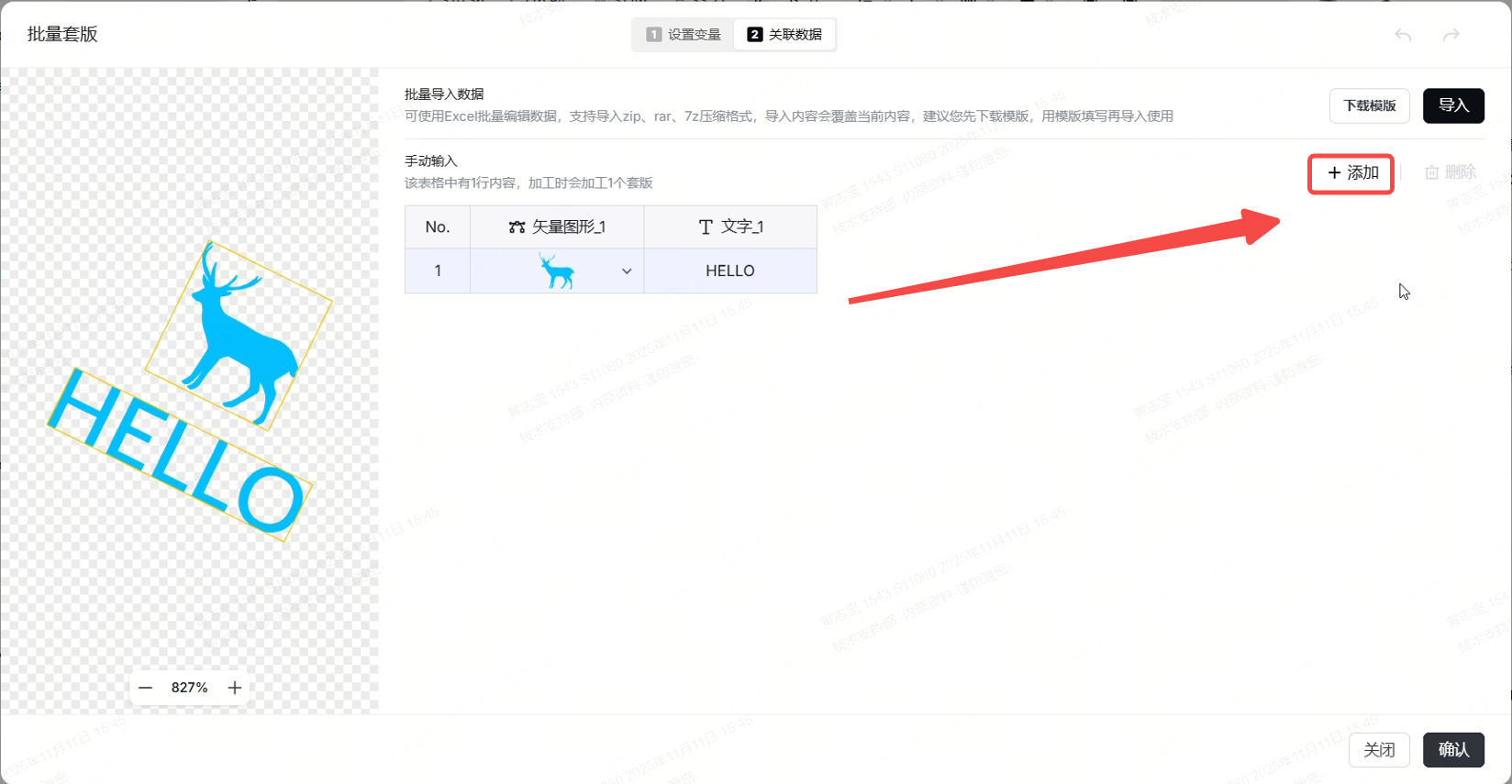Screen dimensions: 1512x784
Task: Click the 827% zoom level display
Action: click(x=189, y=688)
